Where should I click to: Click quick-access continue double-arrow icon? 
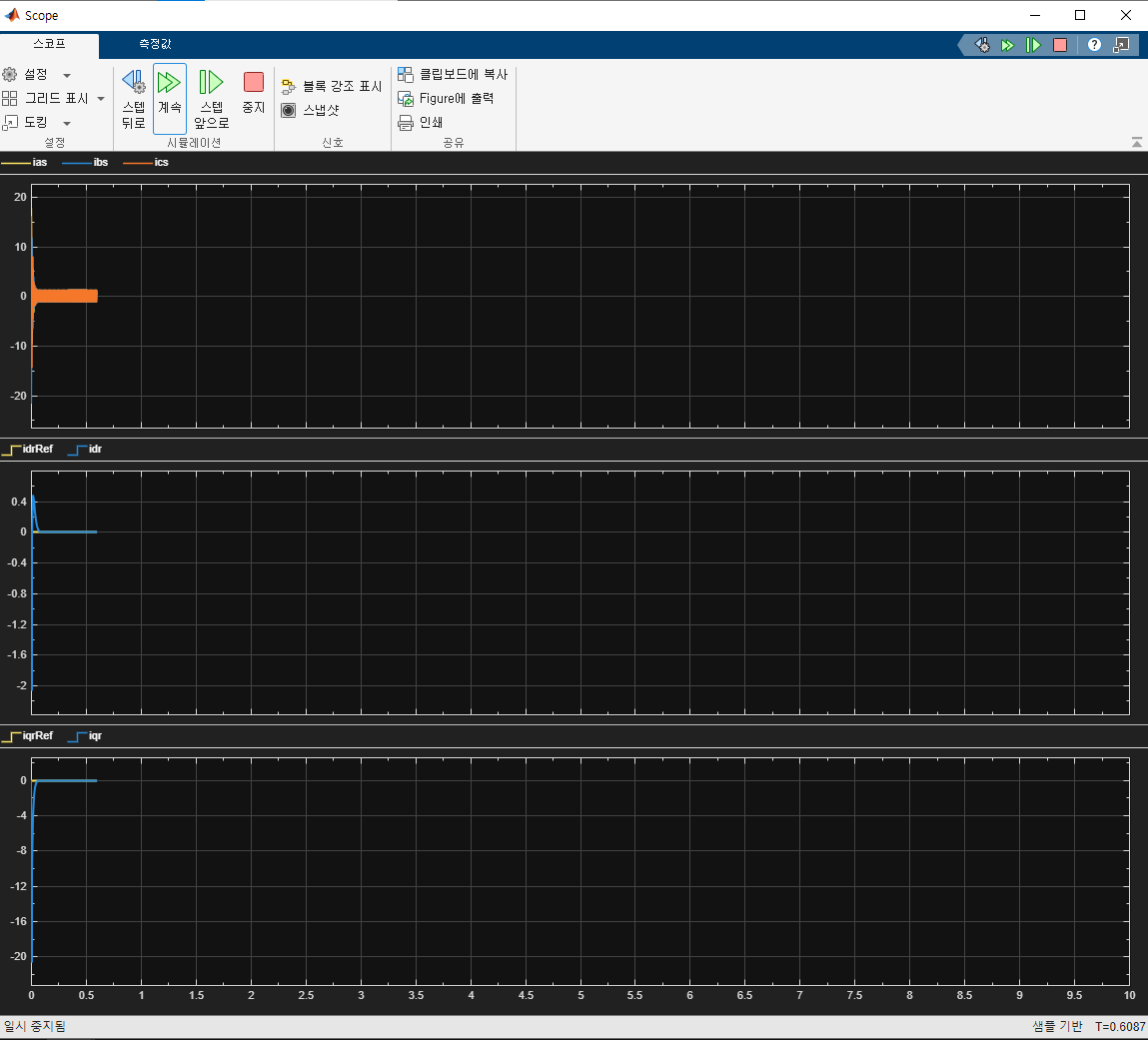tap(1007, 45)
